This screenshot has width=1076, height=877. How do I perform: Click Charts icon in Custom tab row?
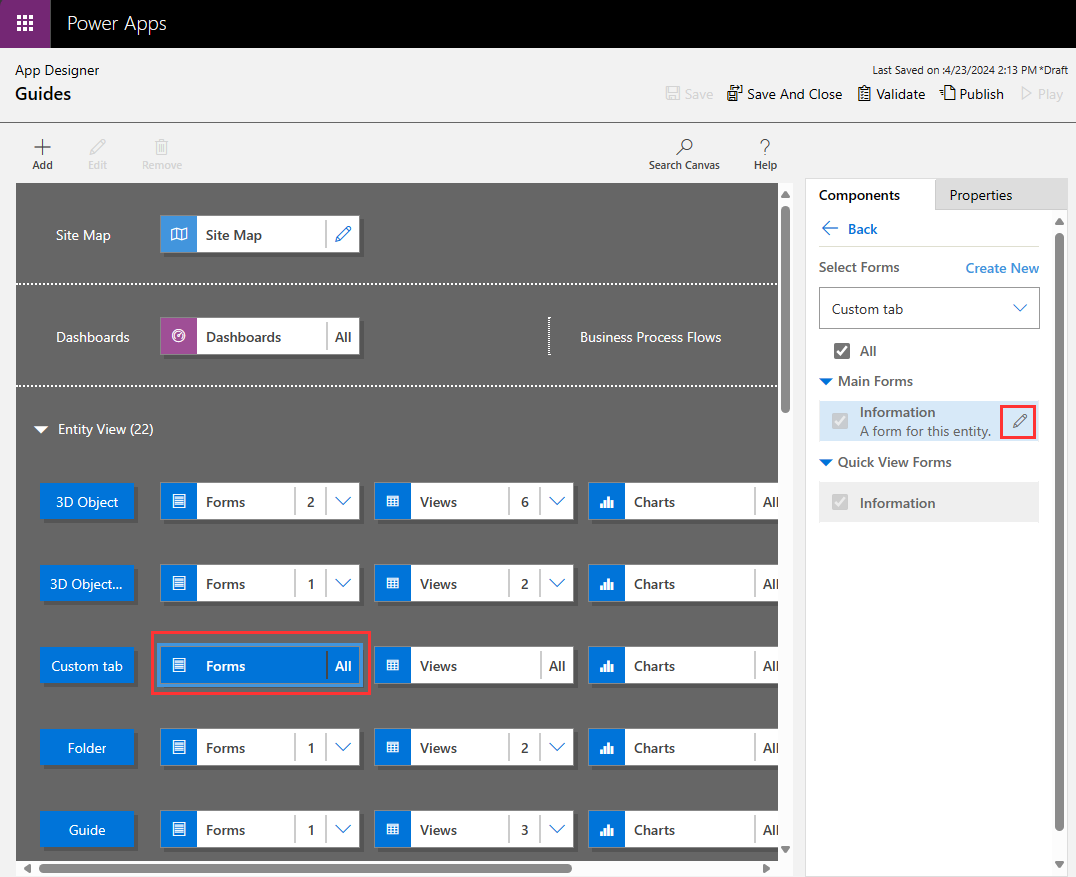(607, 665)
